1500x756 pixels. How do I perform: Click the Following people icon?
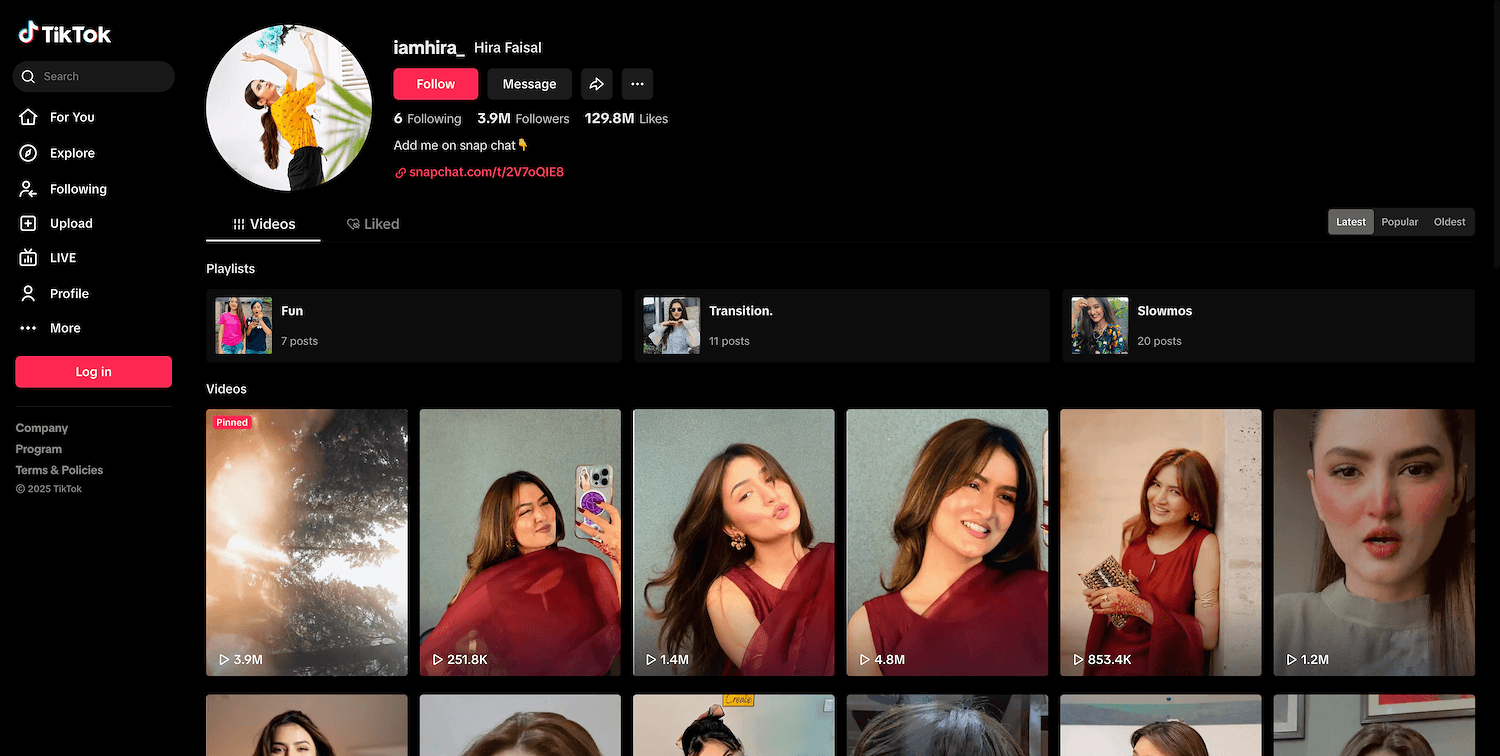tap(29, 189)
